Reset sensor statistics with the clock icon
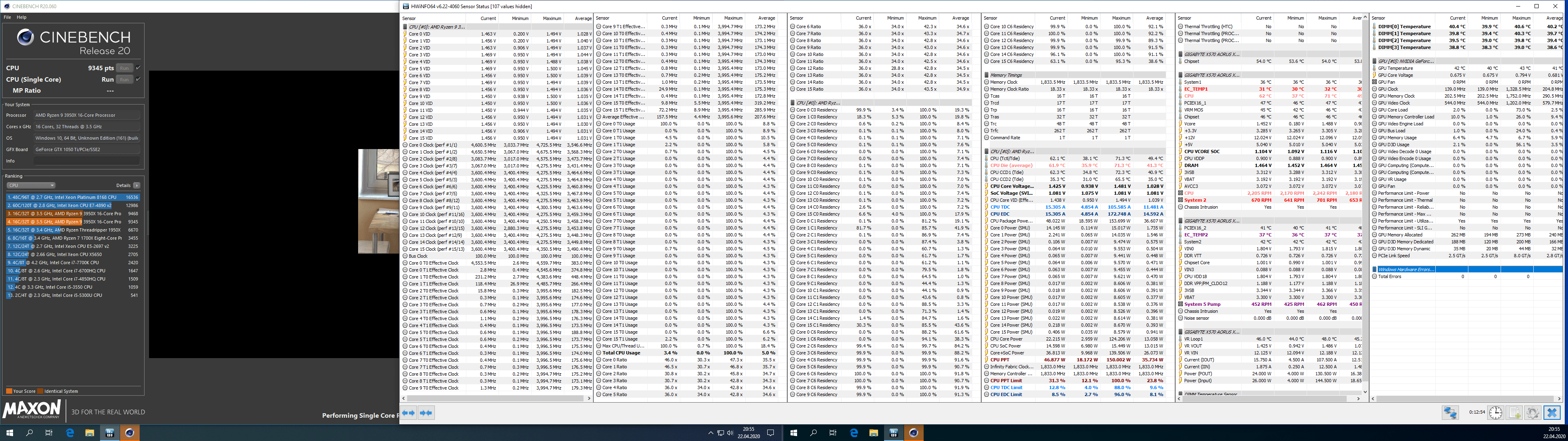 point(1496,412)
